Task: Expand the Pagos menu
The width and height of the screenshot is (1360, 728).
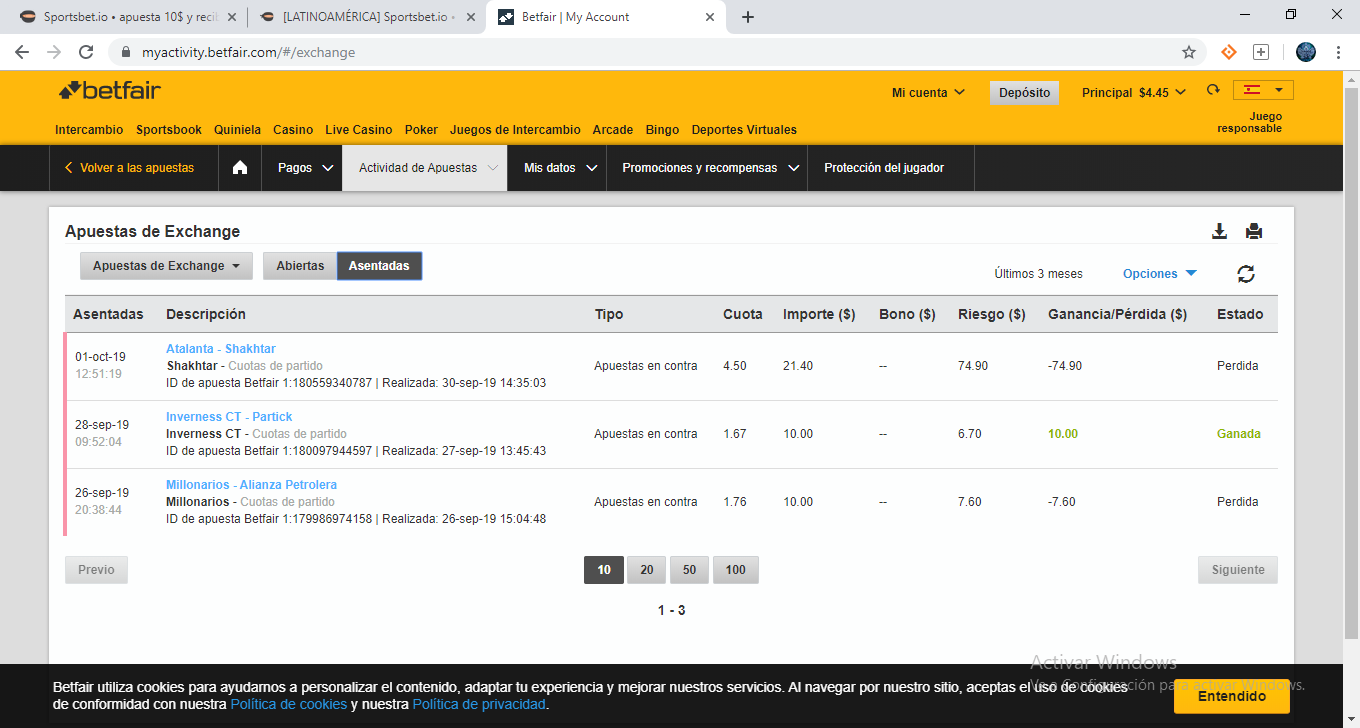Action: pos(305,168)
